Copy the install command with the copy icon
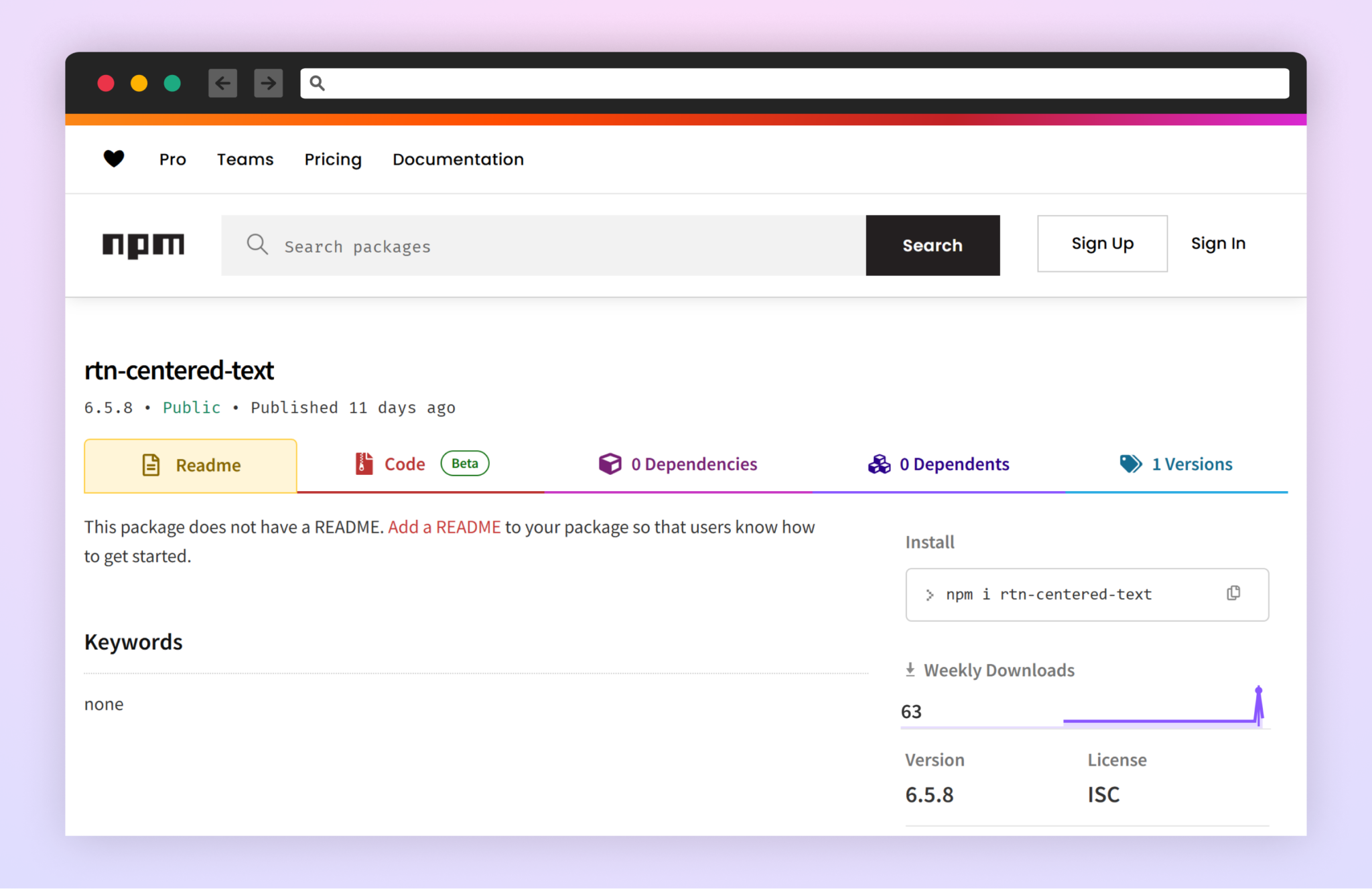Screen dimensions: 1372x891 point(1233,593)
